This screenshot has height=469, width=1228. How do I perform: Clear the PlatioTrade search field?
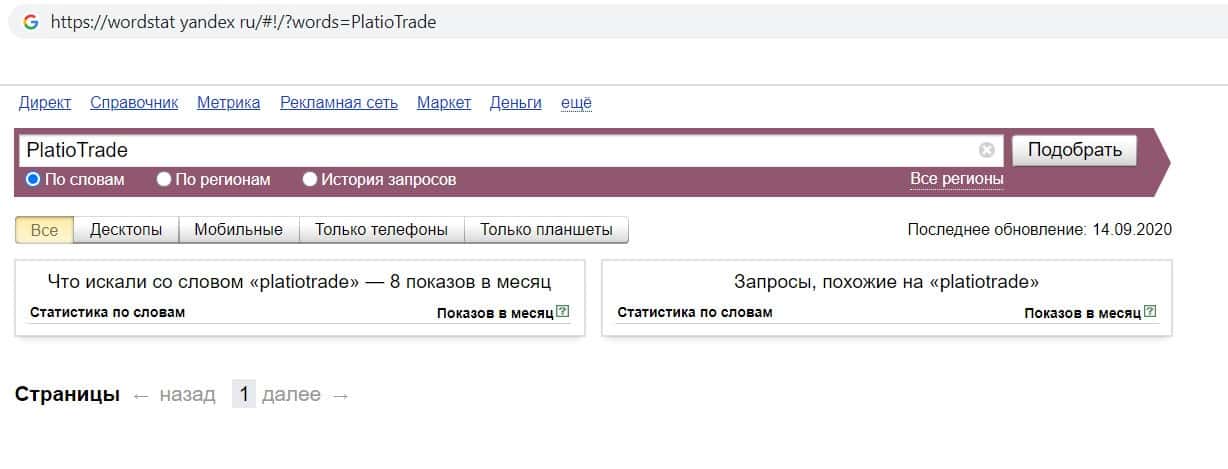tap(987, 151)
